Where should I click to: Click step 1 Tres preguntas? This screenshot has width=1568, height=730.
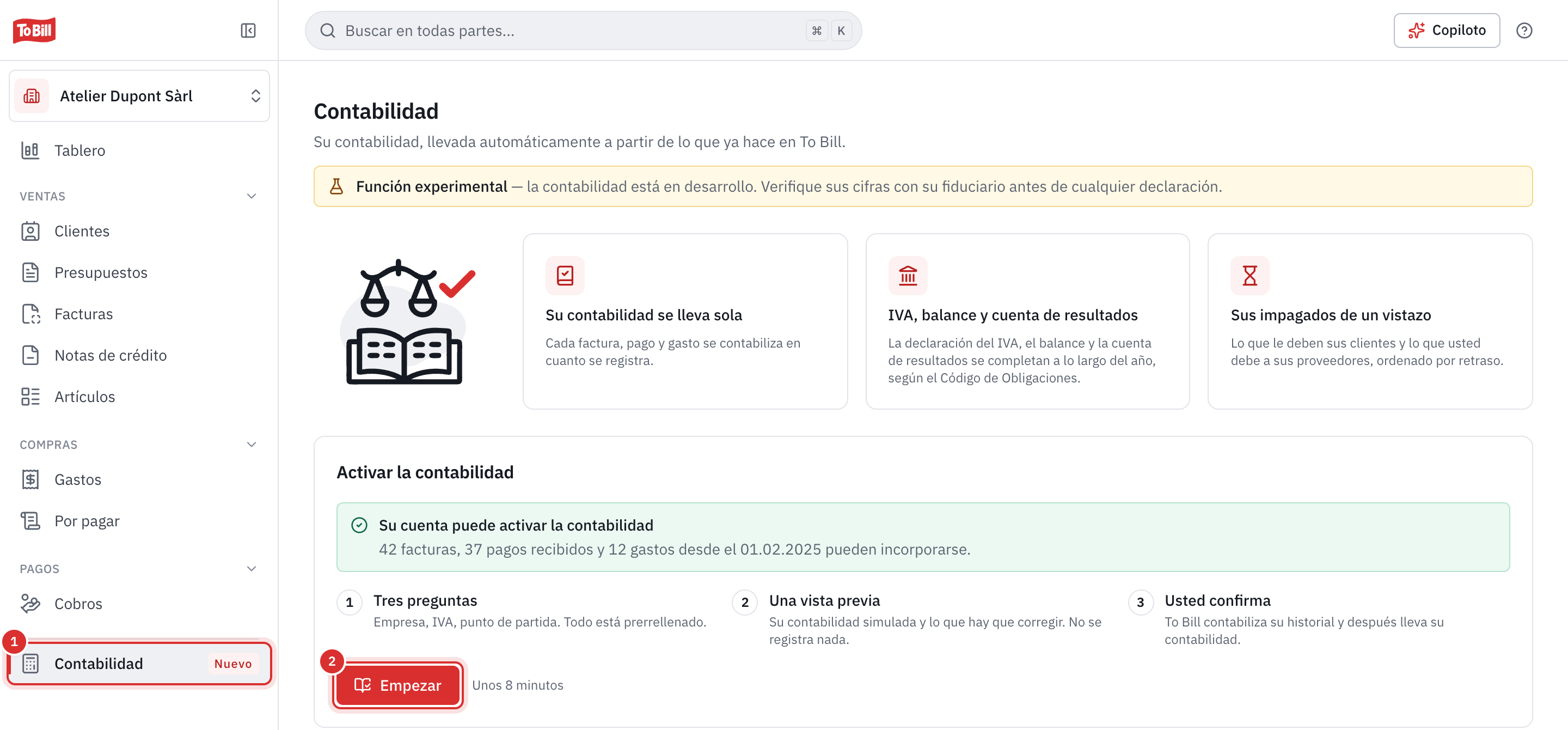522,611
